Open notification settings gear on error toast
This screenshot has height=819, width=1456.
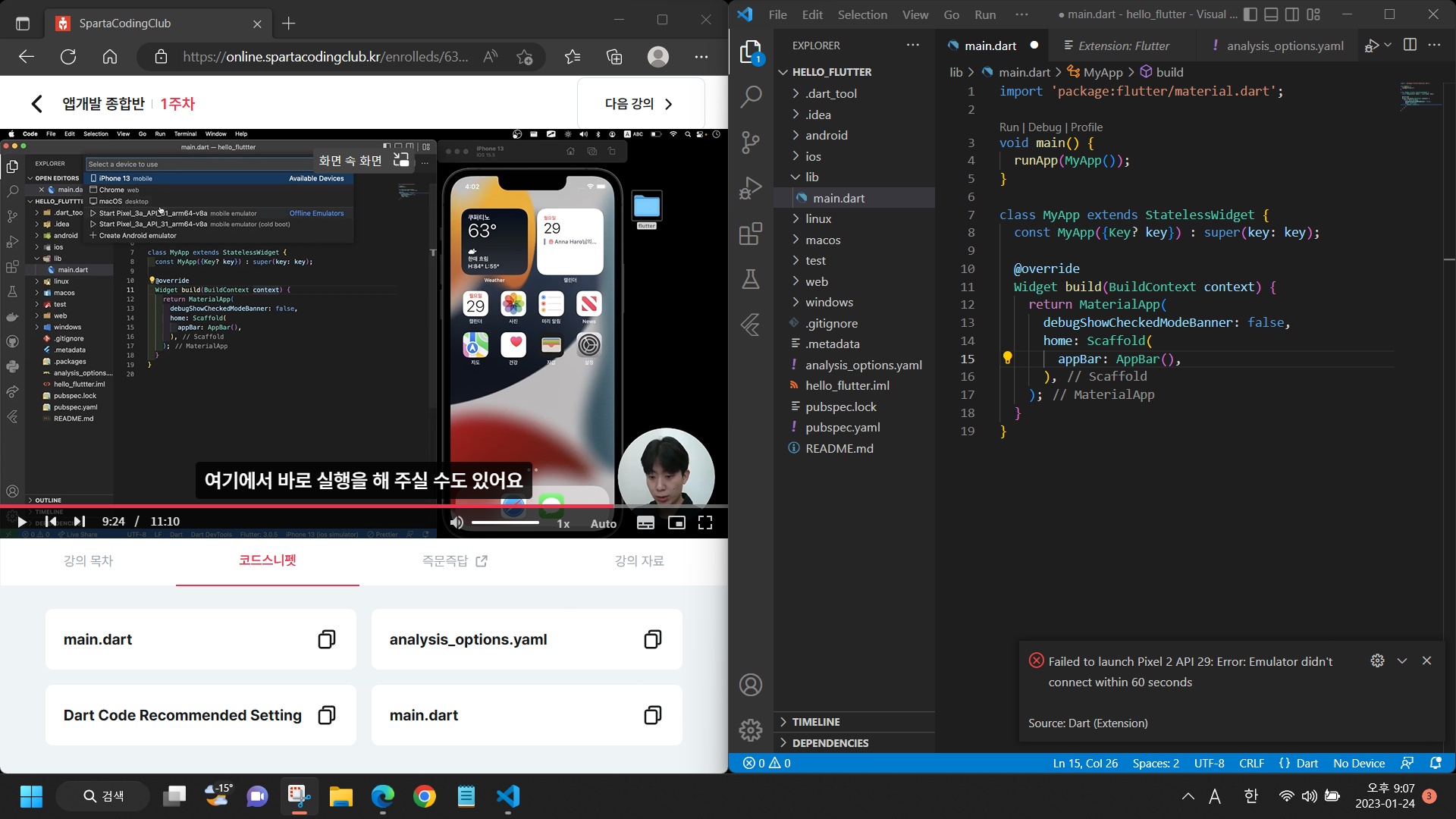1378,661
